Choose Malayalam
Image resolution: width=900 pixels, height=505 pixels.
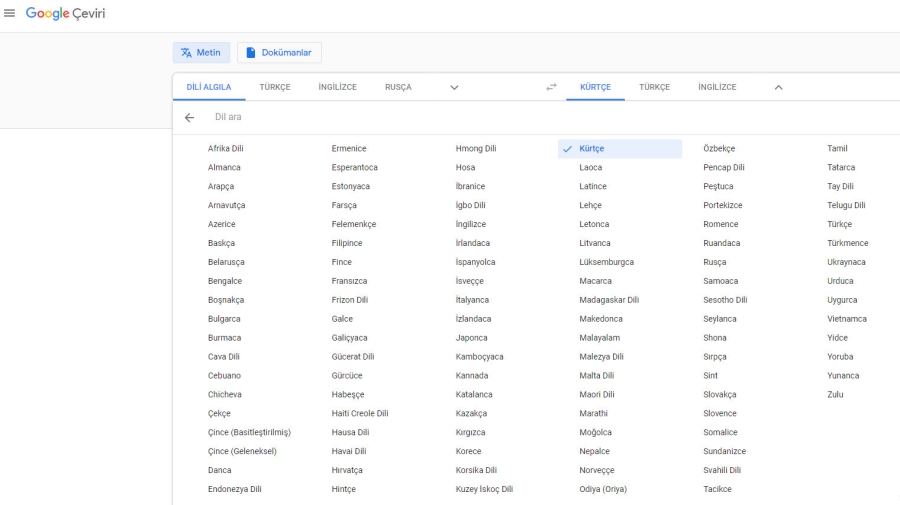coord(600,338)
